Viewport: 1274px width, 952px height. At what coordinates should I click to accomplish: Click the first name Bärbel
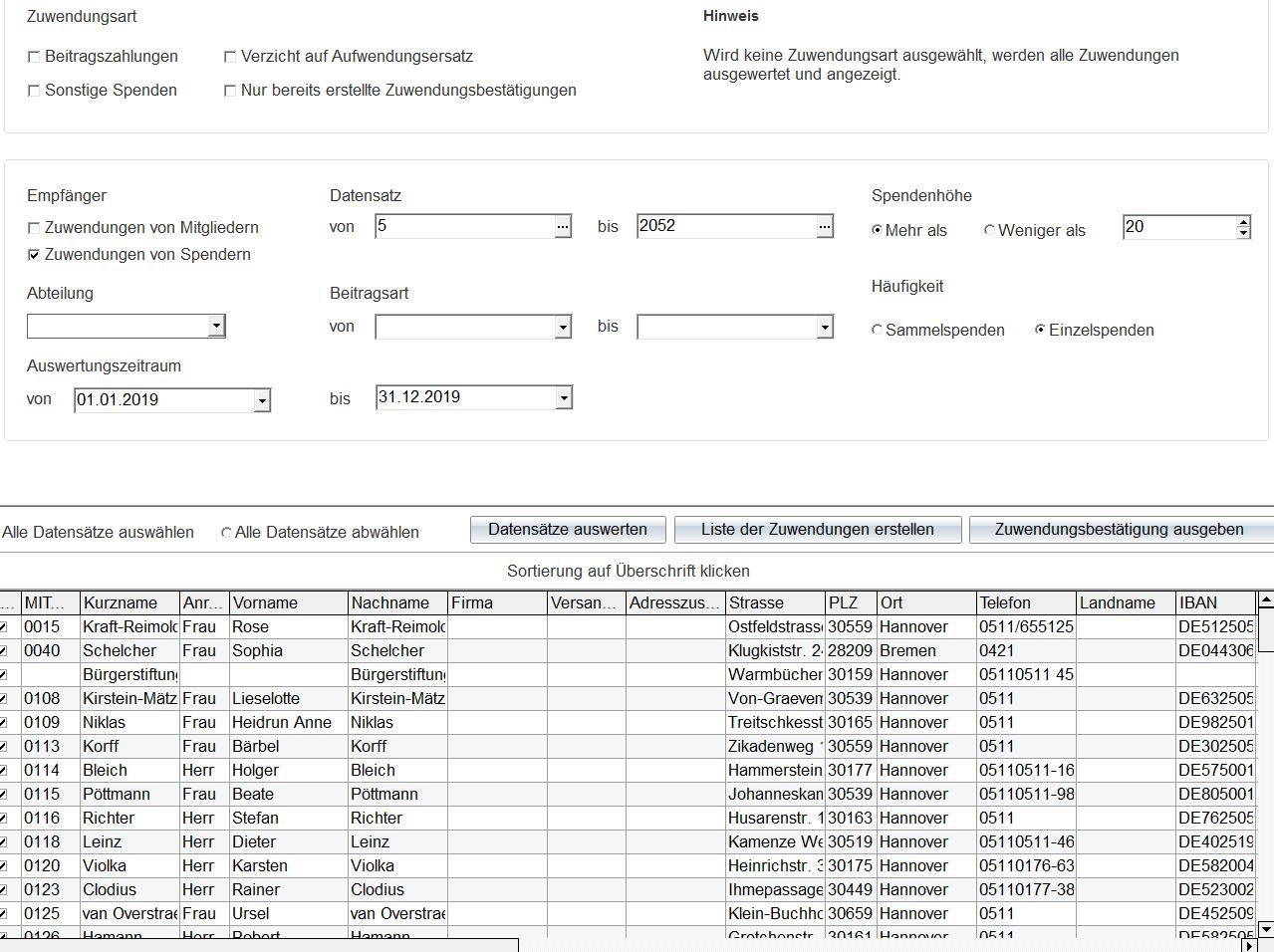click(288, 746)
